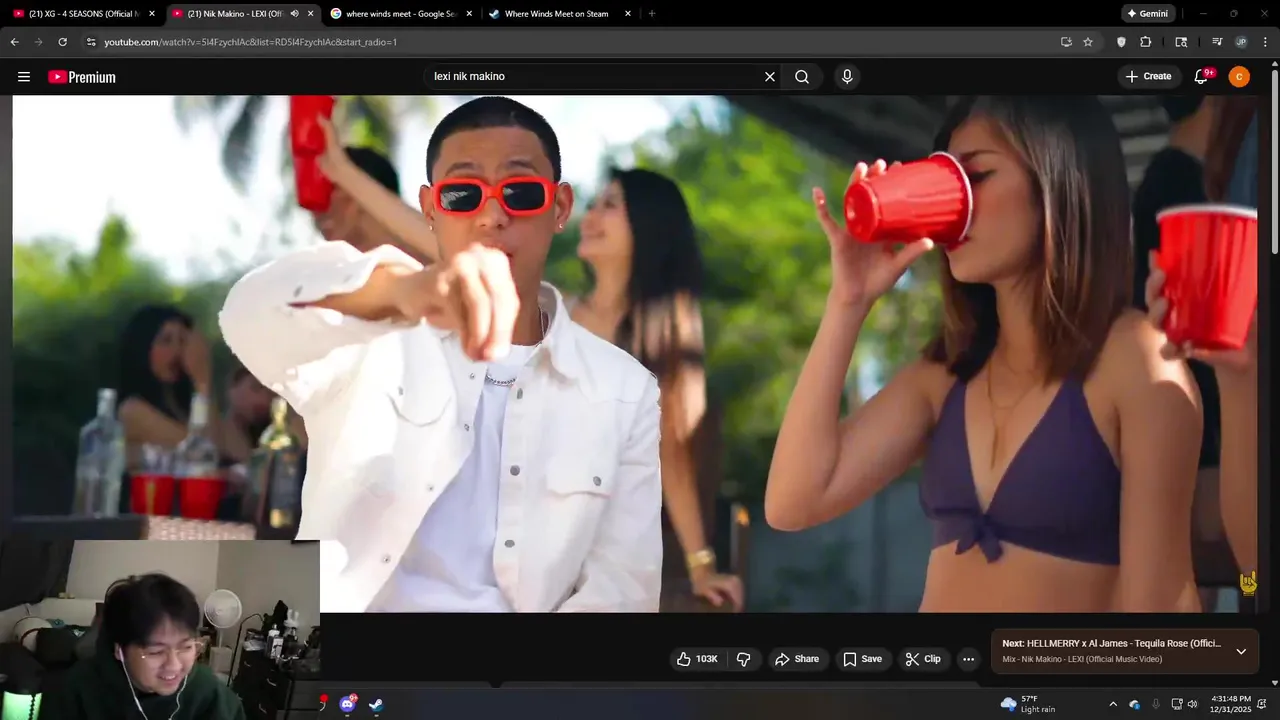Viewport: 1280px width, 720px height.
Task: Click the Next: HELLMERRY x Al James title
Action: coord(1112,644)
